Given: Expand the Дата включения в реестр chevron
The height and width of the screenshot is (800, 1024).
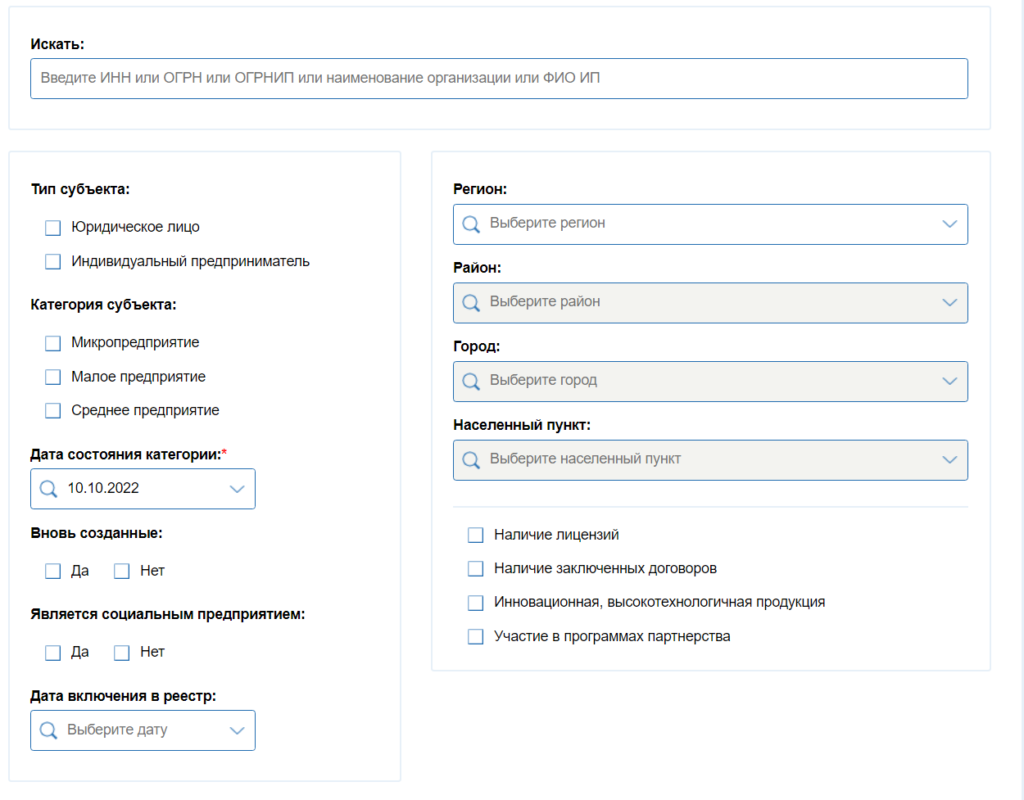Looking at the screenshot, I should pyautogui.click(x=237, y=730).
